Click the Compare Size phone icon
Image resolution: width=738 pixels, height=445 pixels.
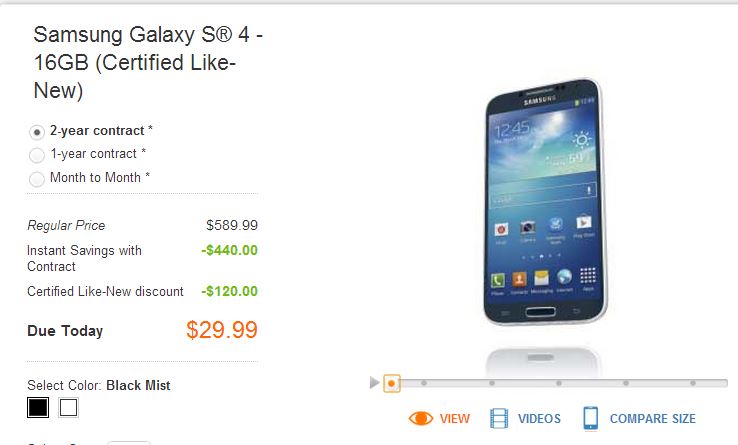(591, 418)
